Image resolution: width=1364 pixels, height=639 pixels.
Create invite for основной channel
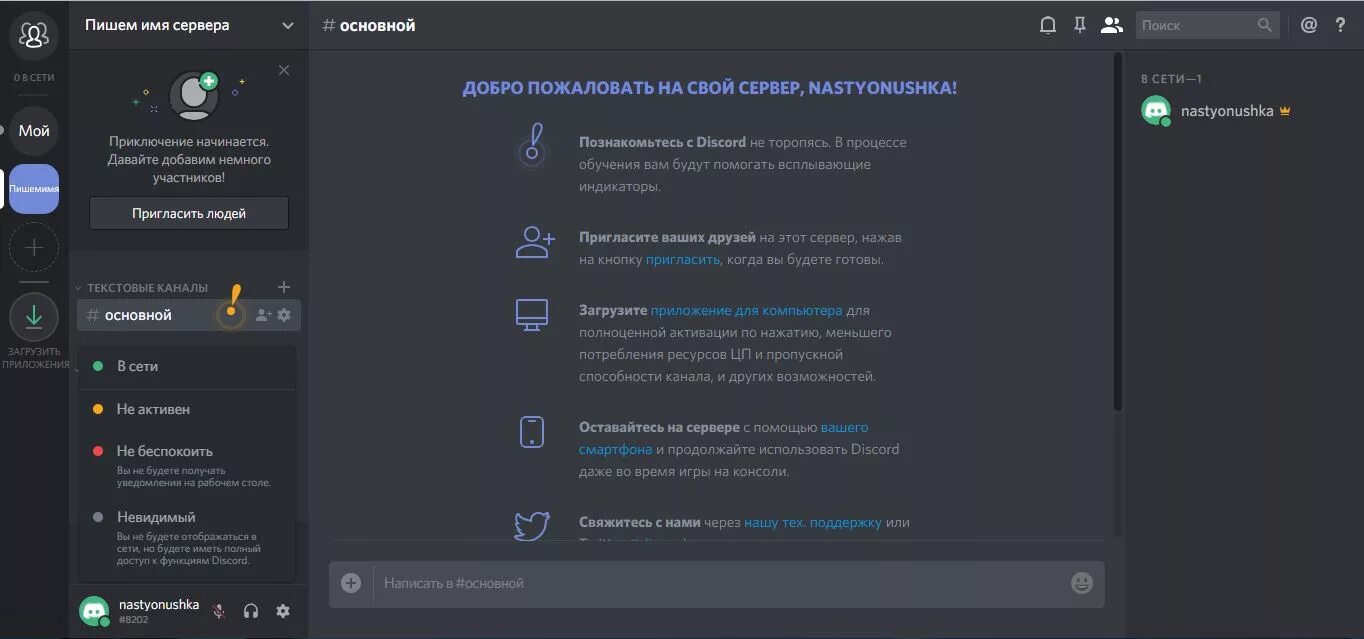[263, 315]
